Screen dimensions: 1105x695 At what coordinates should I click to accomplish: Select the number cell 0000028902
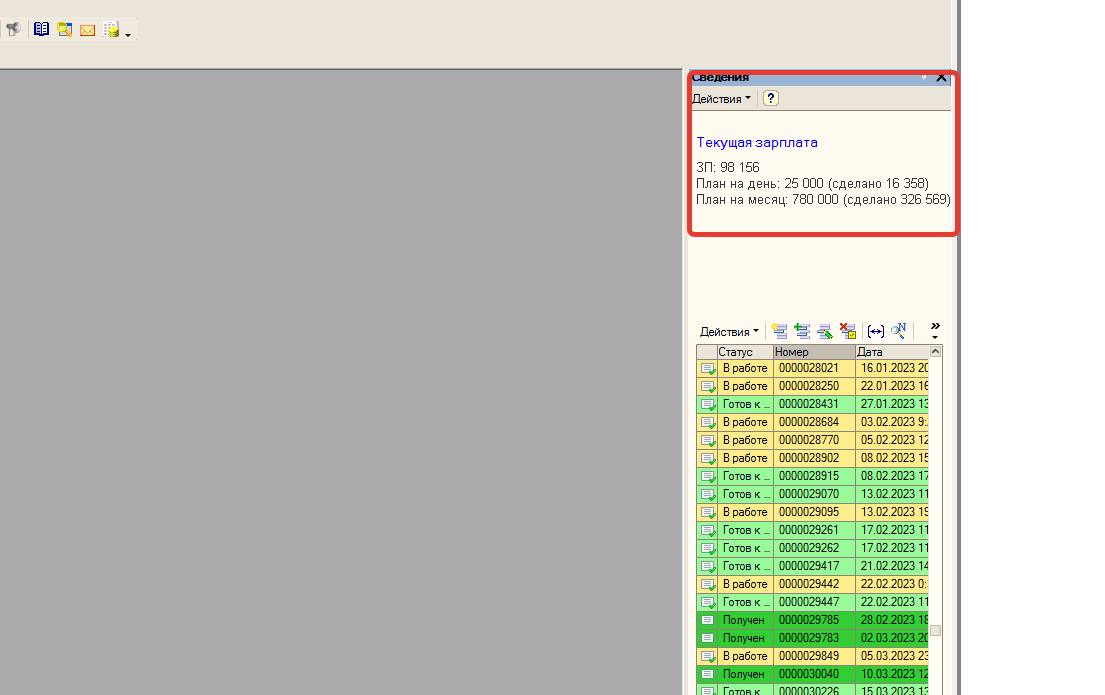coord(814,458)
